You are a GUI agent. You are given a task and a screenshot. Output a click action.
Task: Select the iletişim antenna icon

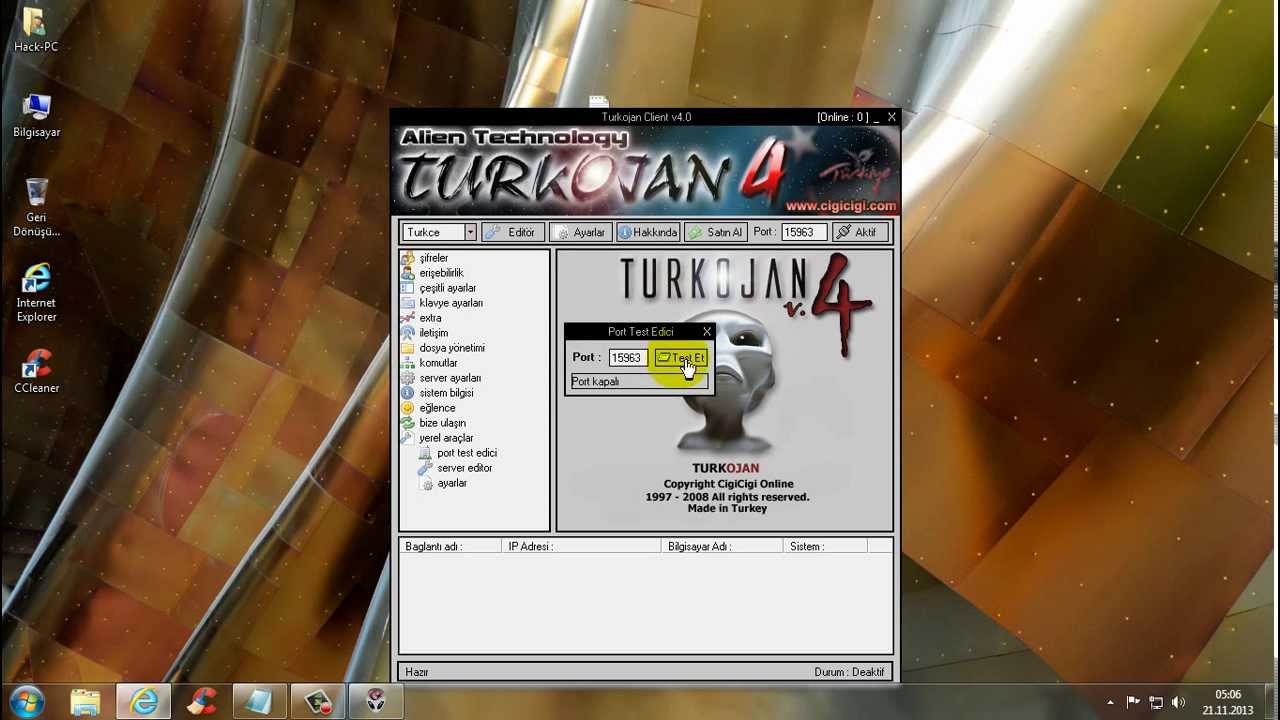(x=407, y=333)
